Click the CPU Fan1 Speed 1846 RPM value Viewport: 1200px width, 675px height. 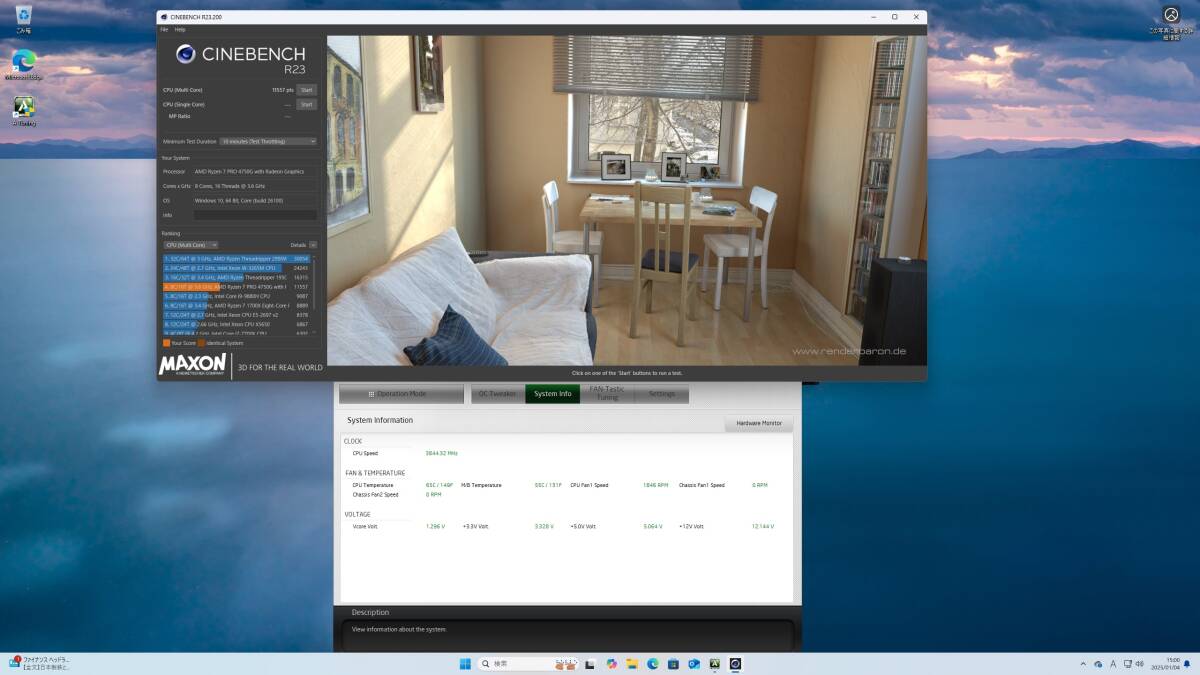(655, 485)
